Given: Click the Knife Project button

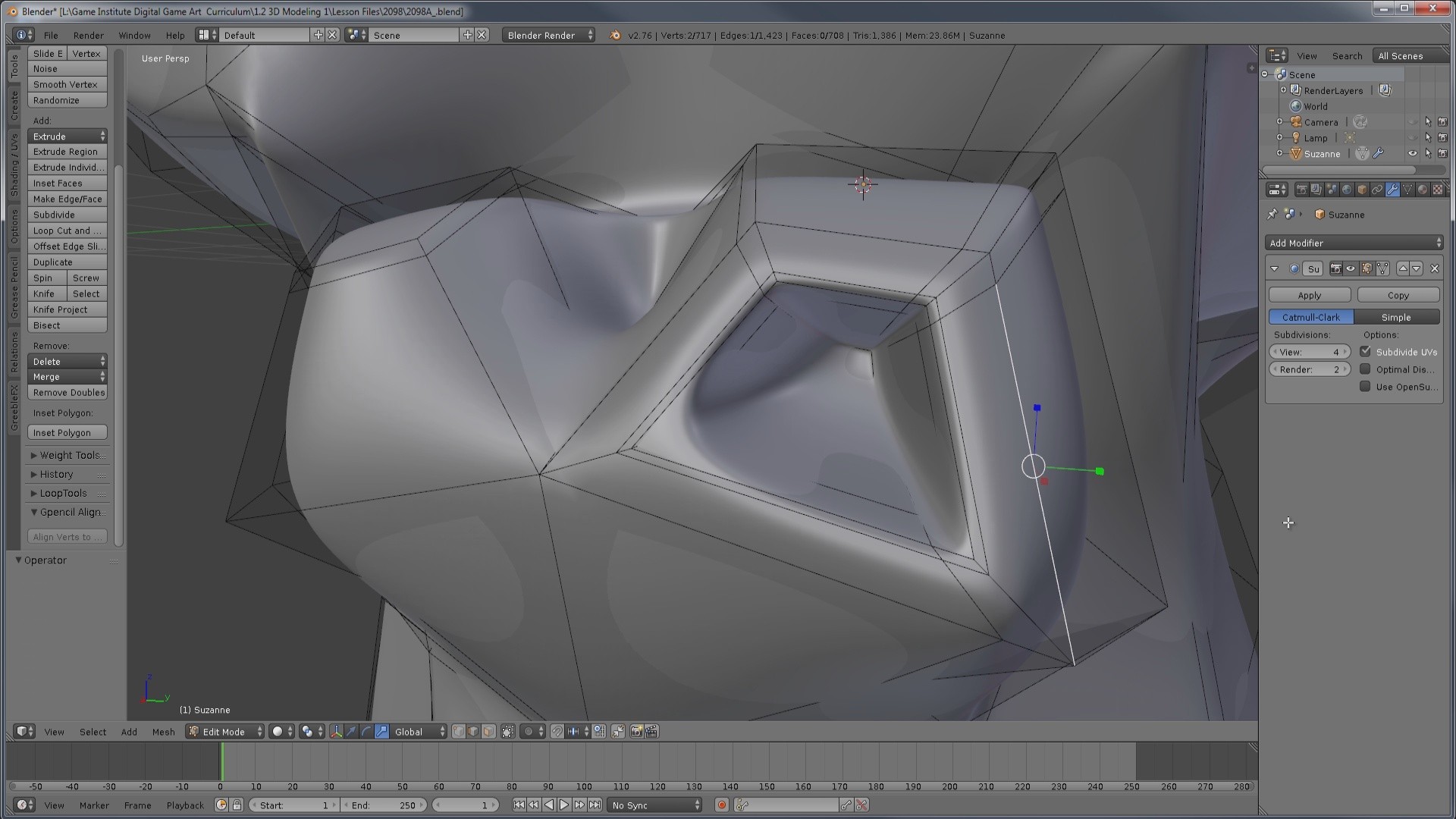Looking at the screenshot, I should pyautogui.click(x=67, y=309).
